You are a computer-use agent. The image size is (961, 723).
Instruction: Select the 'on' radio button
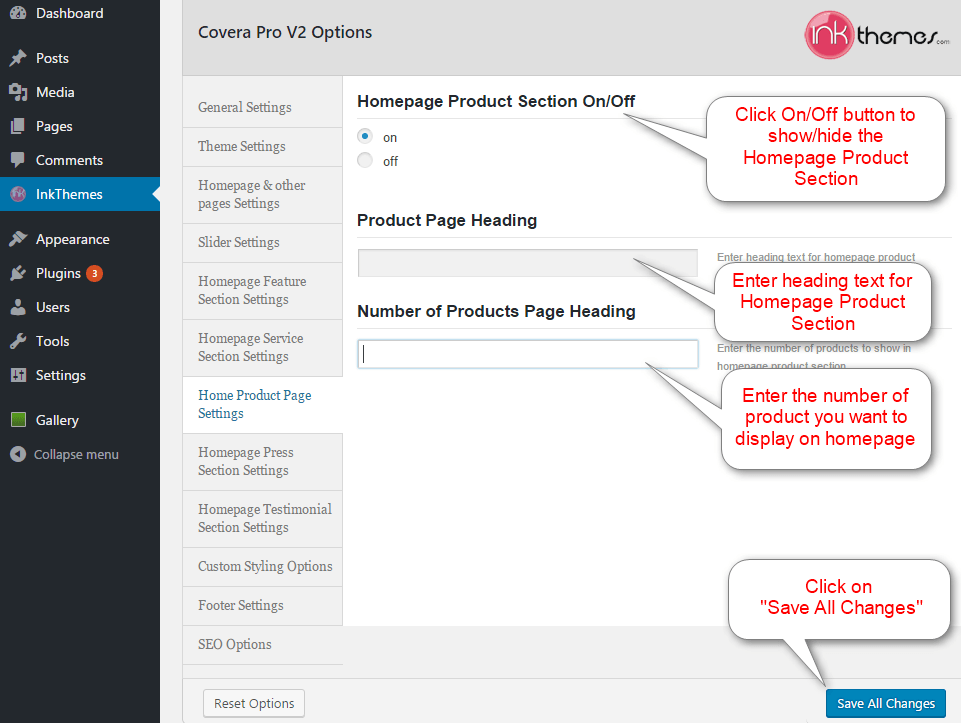coord(365,136)
